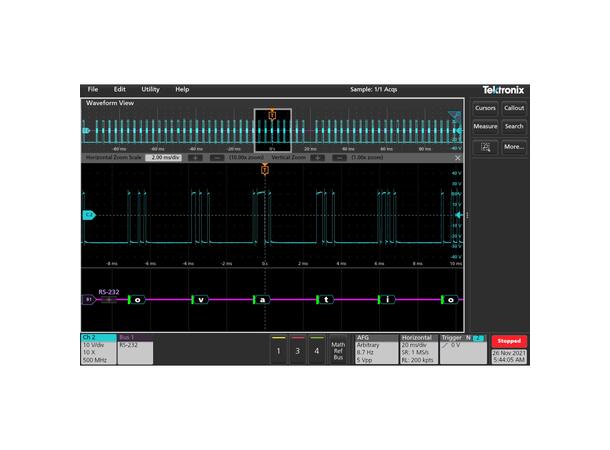Open the AFG settings badge
The image size is (610, 450).
(377, 349)
